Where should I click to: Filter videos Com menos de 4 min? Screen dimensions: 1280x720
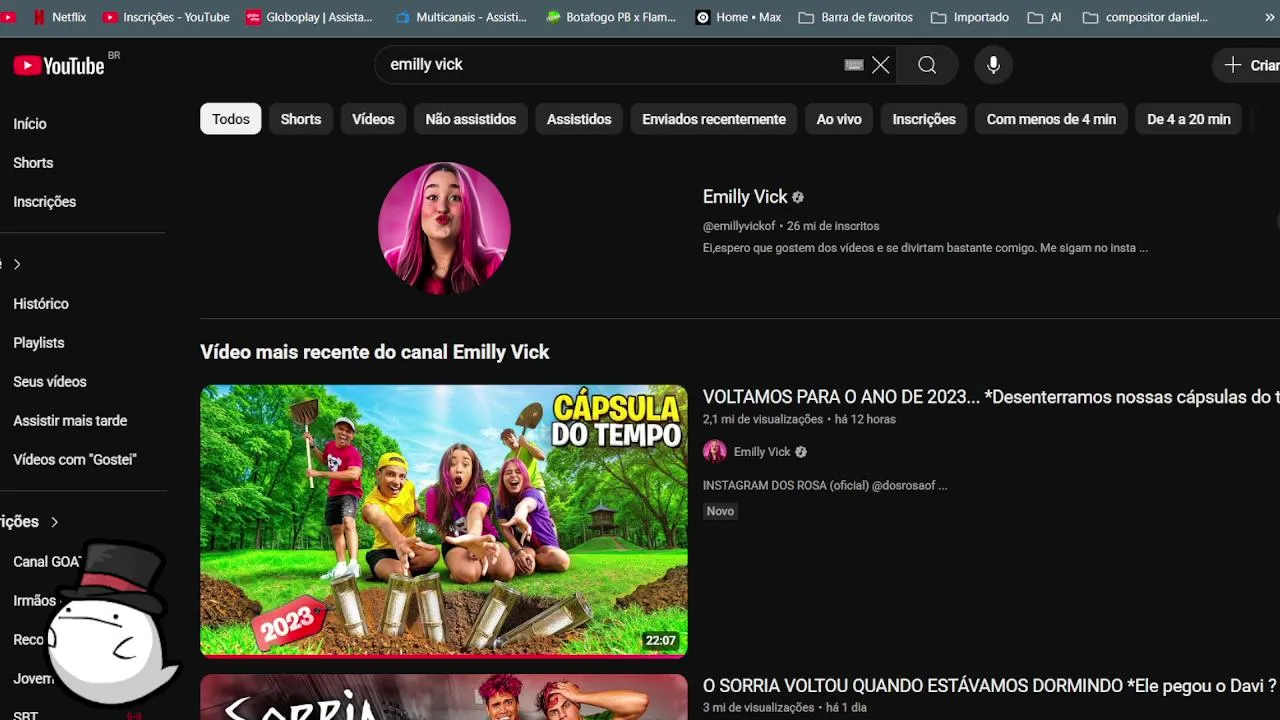pos(1051,119)
